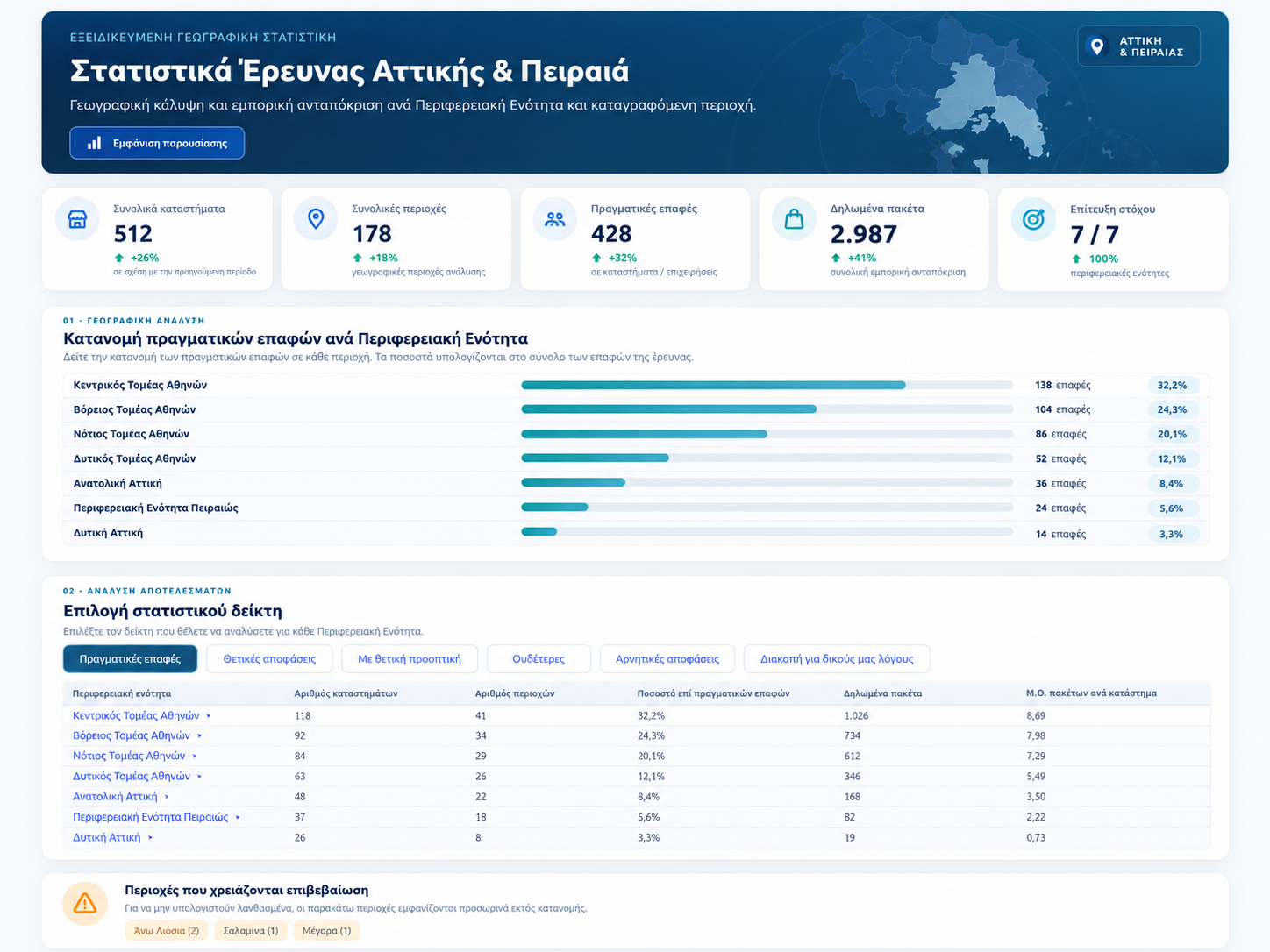
Task: Click the Άνω Λιόσια (2) chip
Action: pos(167,931)
